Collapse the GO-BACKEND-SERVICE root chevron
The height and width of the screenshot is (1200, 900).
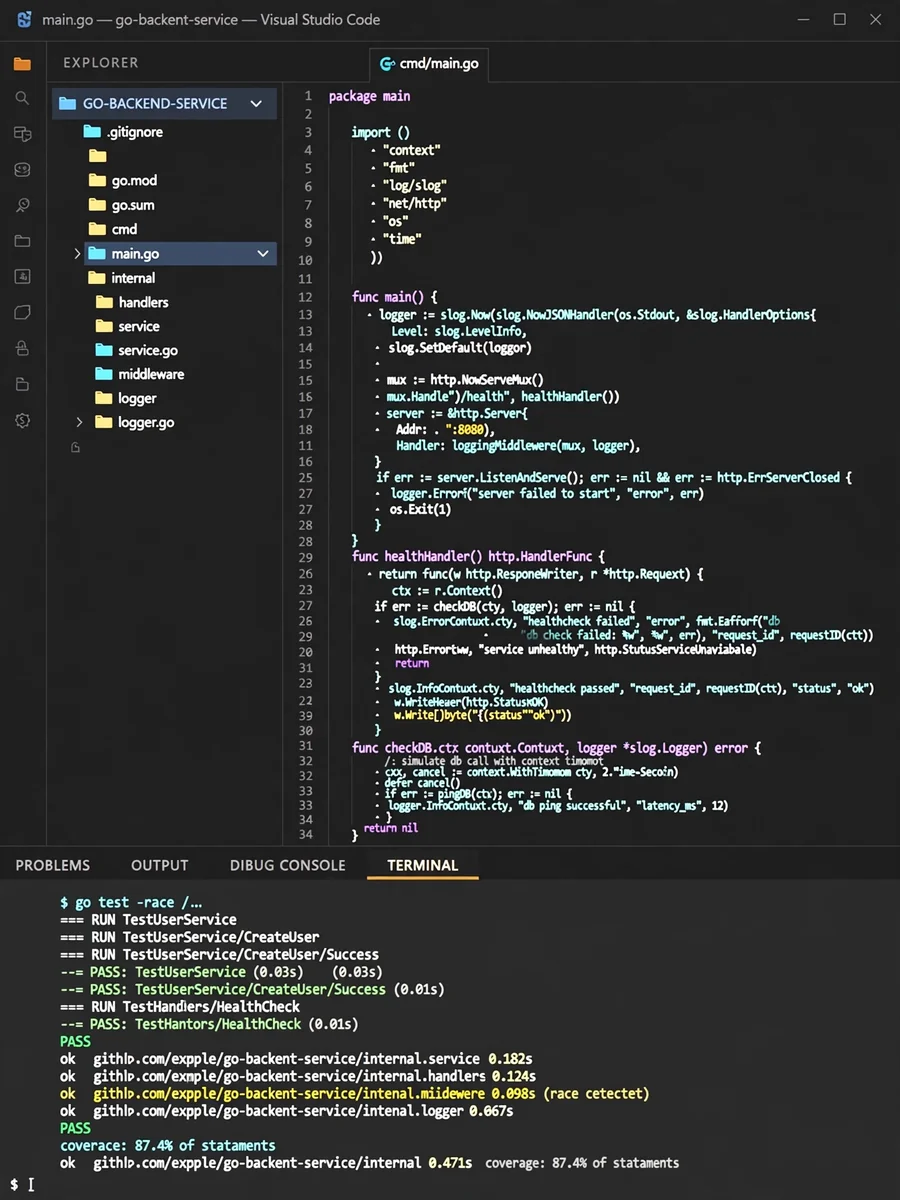(256, 103)
